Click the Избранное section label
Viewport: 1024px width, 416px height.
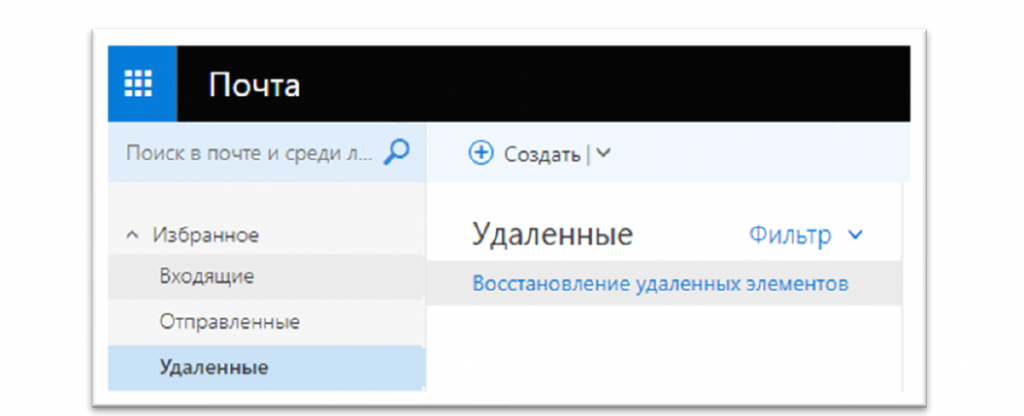[x=205, y=235]
